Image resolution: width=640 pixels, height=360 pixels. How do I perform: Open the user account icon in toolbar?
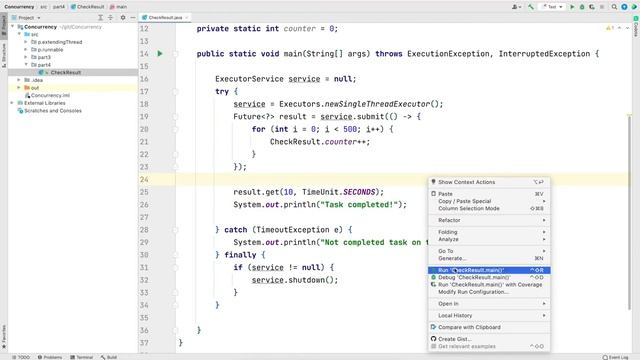click(x=516, y=7)
